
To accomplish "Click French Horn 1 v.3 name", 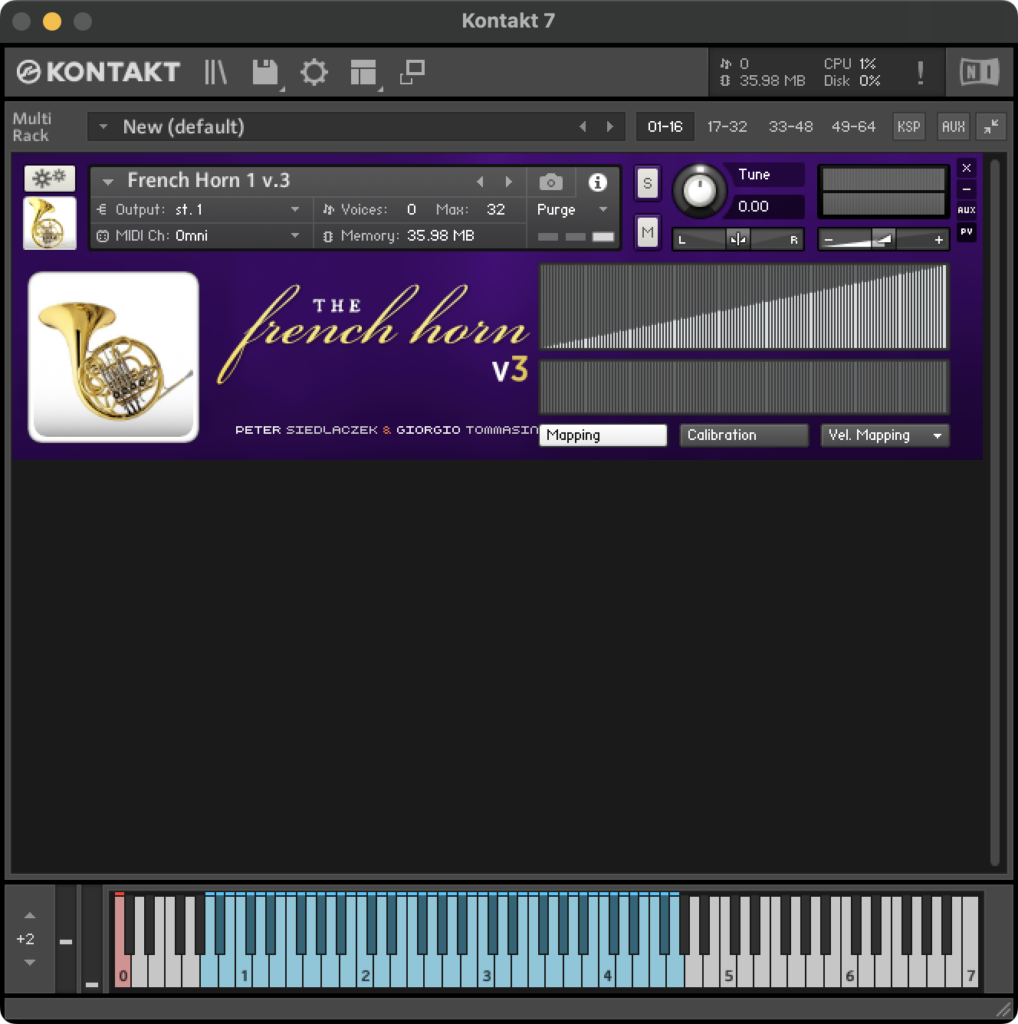I will 208,181.
